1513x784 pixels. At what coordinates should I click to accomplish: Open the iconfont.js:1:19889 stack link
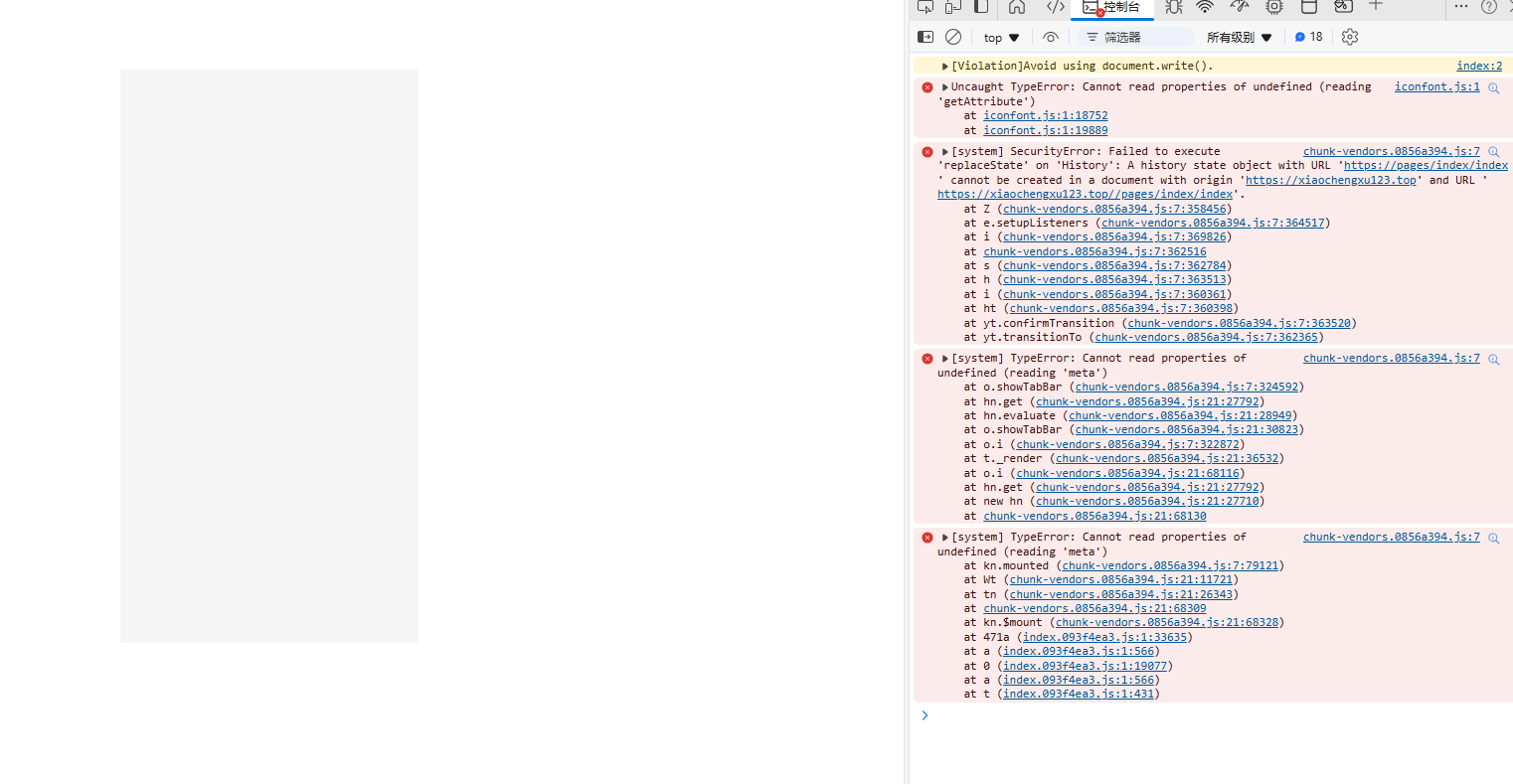click(1046, 130)
